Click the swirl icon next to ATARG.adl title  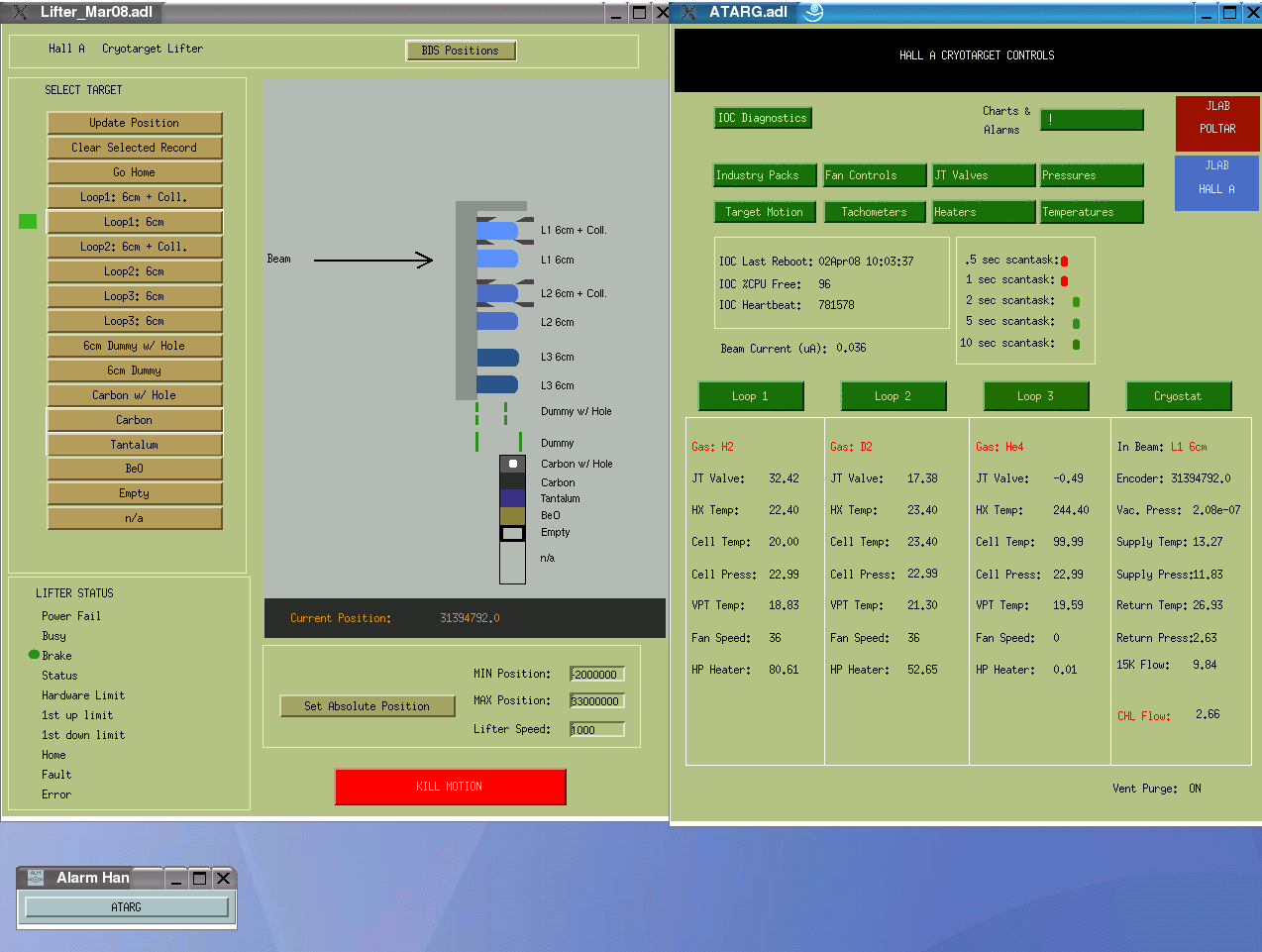coord(813,12)
